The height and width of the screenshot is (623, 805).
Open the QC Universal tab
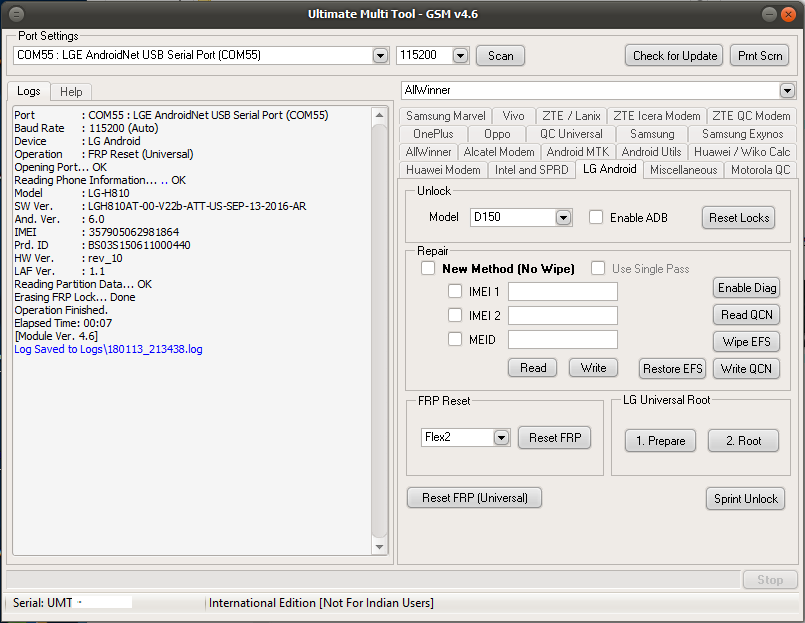coord(571,134)
